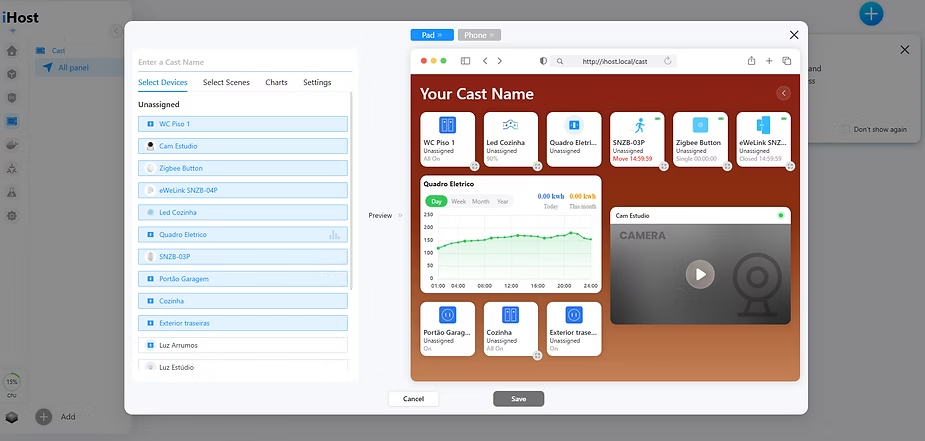925x441 pixels.
Task: Switch to the Charts tab
Action: tap(276, 82)
